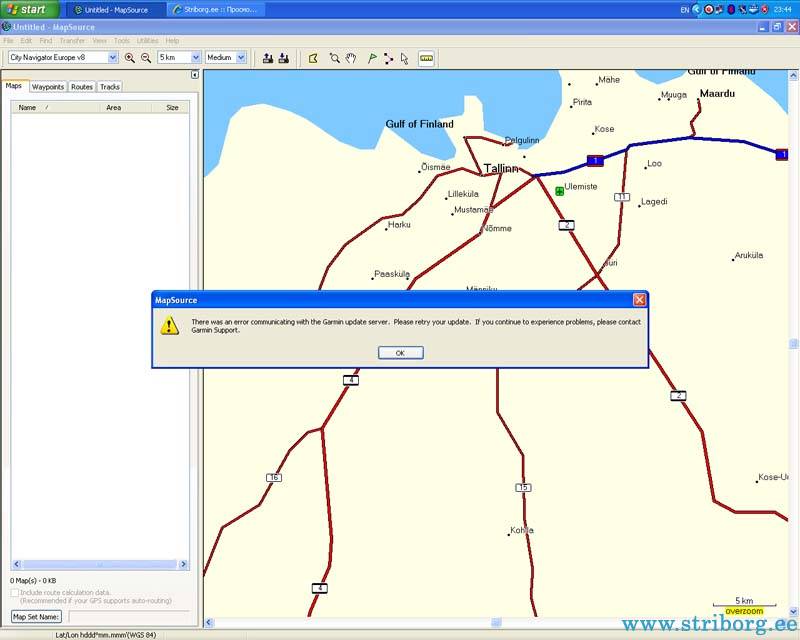Click the map's horizontal scrollbar thumb

pyautogui.click(x=496, y=623)
